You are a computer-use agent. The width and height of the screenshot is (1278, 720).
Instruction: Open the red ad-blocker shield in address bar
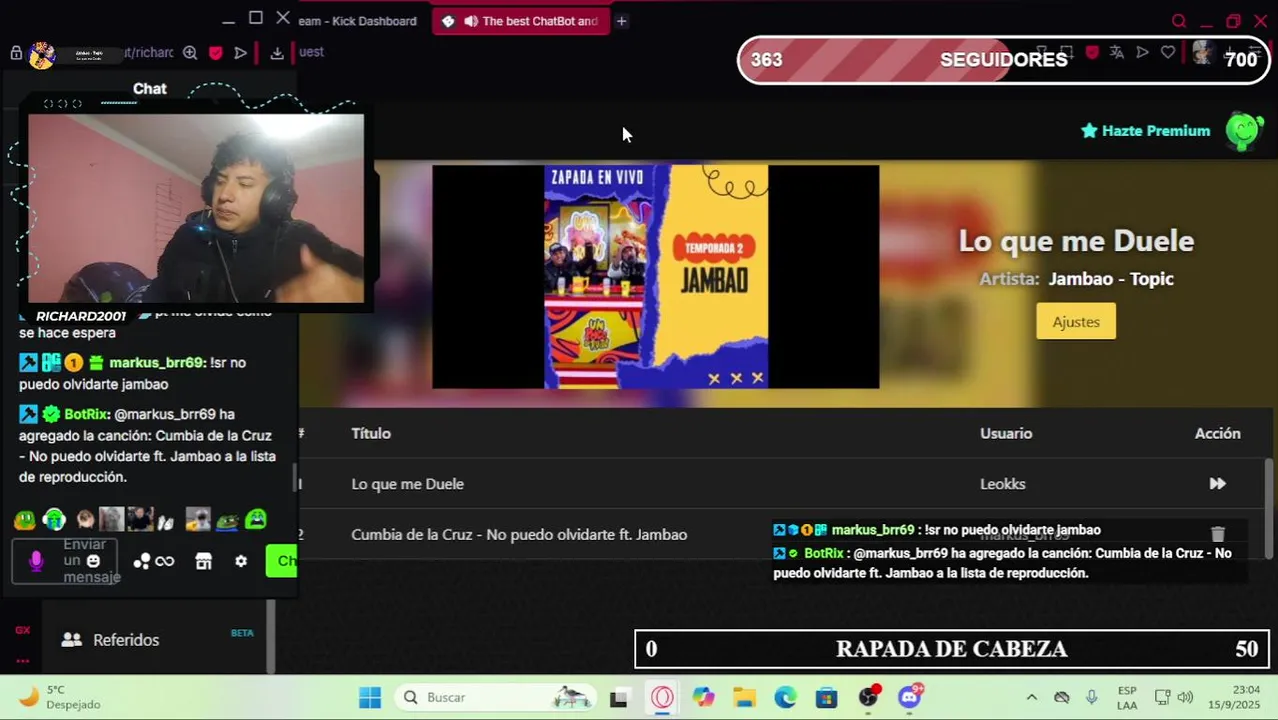[x=215, y=53]
